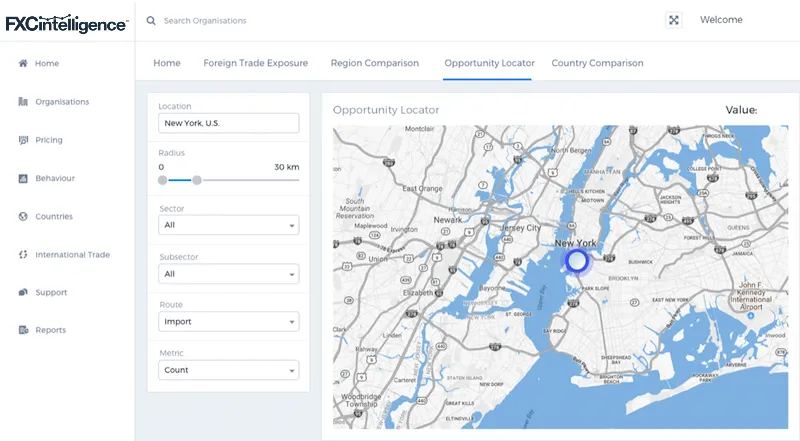The height and width of the screenshot is (441, 800).
Task: Click the Home icon in sidebar
Action: [x=23, y=63]
